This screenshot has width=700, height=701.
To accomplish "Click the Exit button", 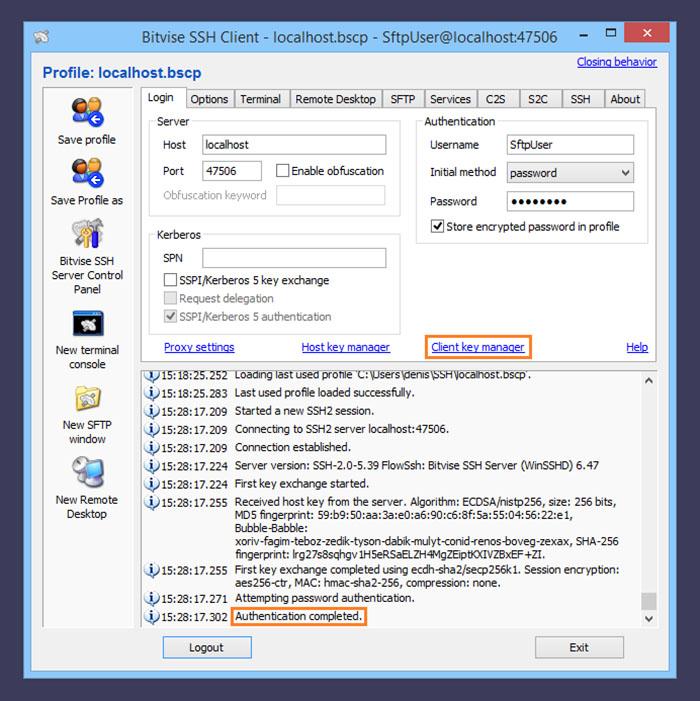I will click(579, 647).
